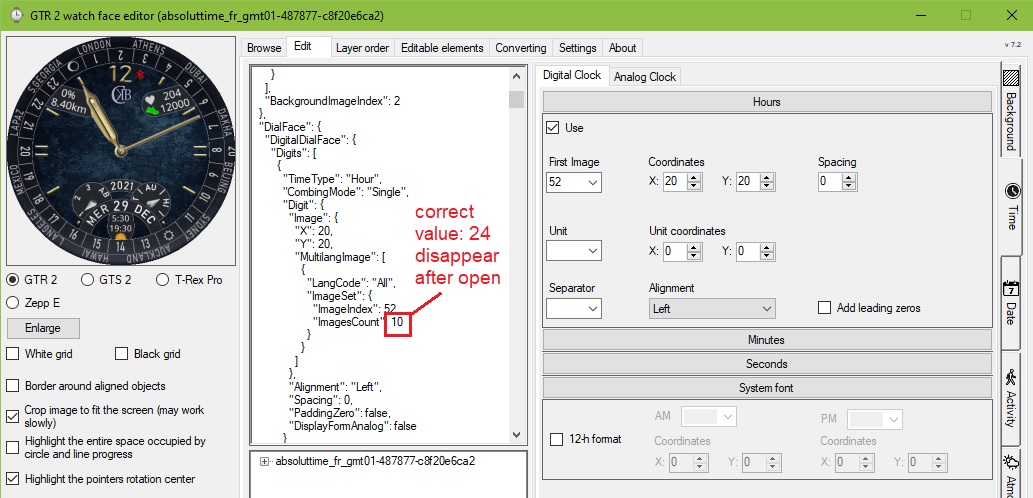Image resolution: width=1033 pixels, height=498 pixels.
Task: Click the watch face preview image
Action: pyautogui.click(x=121, y=151)
